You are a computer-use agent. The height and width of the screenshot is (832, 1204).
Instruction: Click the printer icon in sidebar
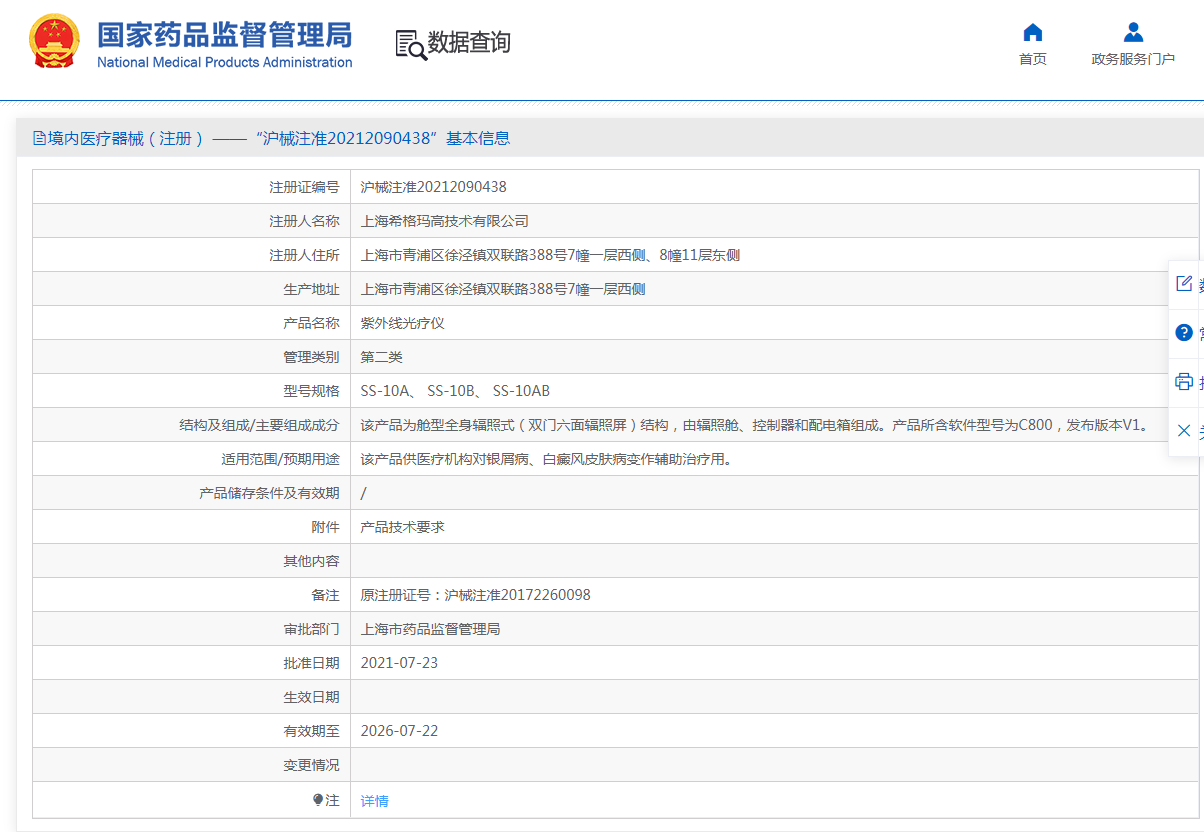coord(1184,382)
